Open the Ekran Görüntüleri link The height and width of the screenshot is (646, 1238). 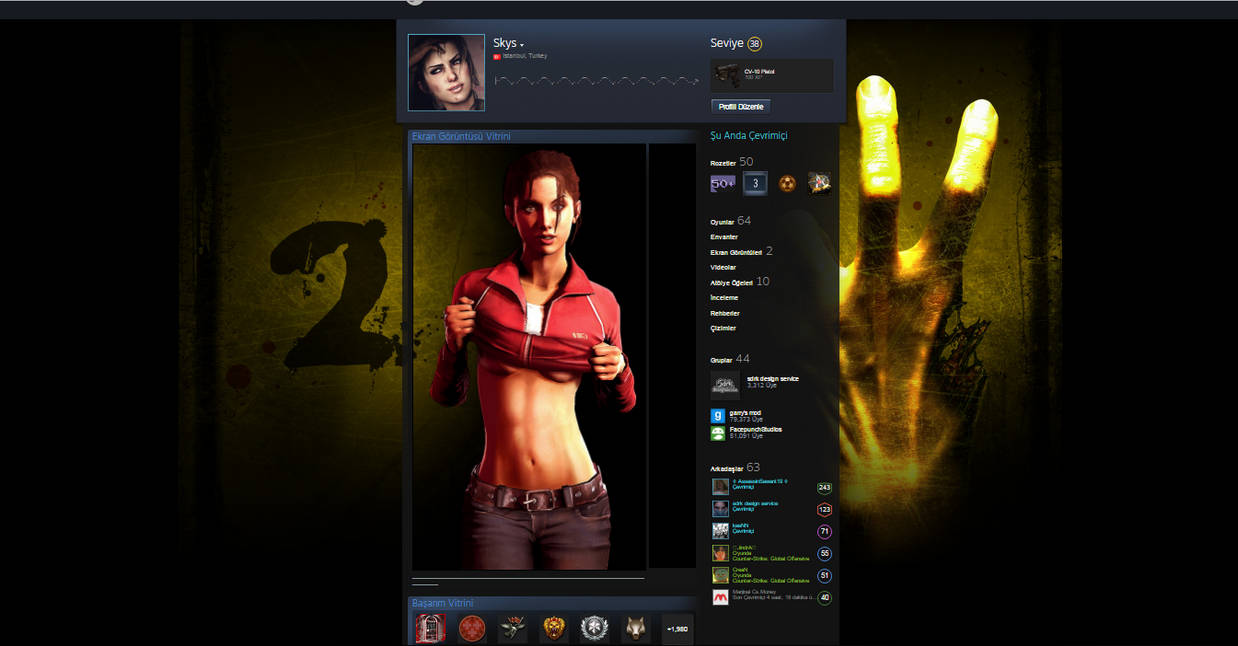click(x=736, y=252)
